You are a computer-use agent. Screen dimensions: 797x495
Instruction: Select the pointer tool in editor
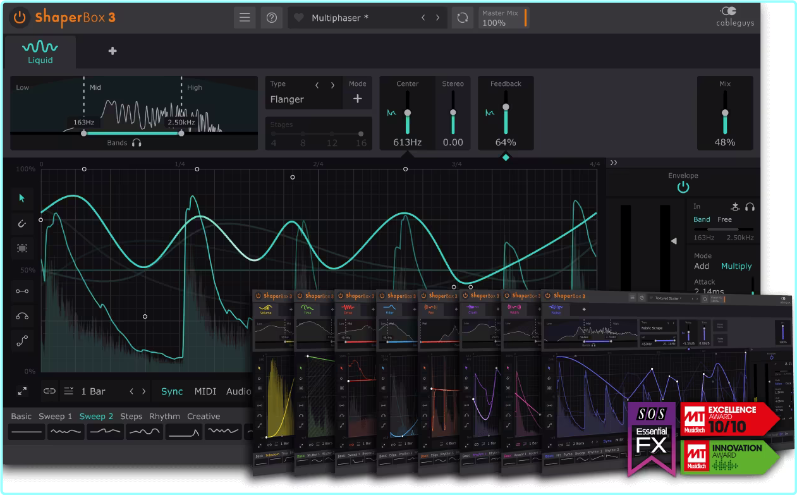[22, 198]
